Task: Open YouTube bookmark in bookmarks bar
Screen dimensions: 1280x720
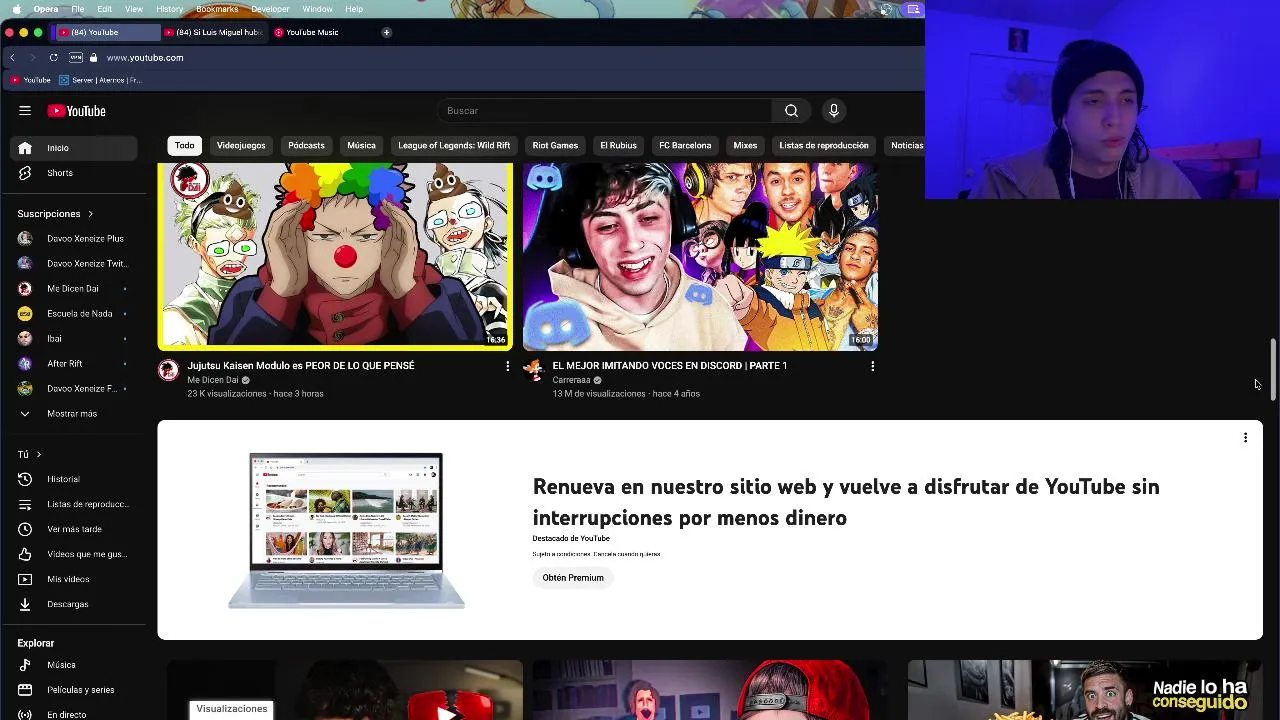Action: pos(30,80)
